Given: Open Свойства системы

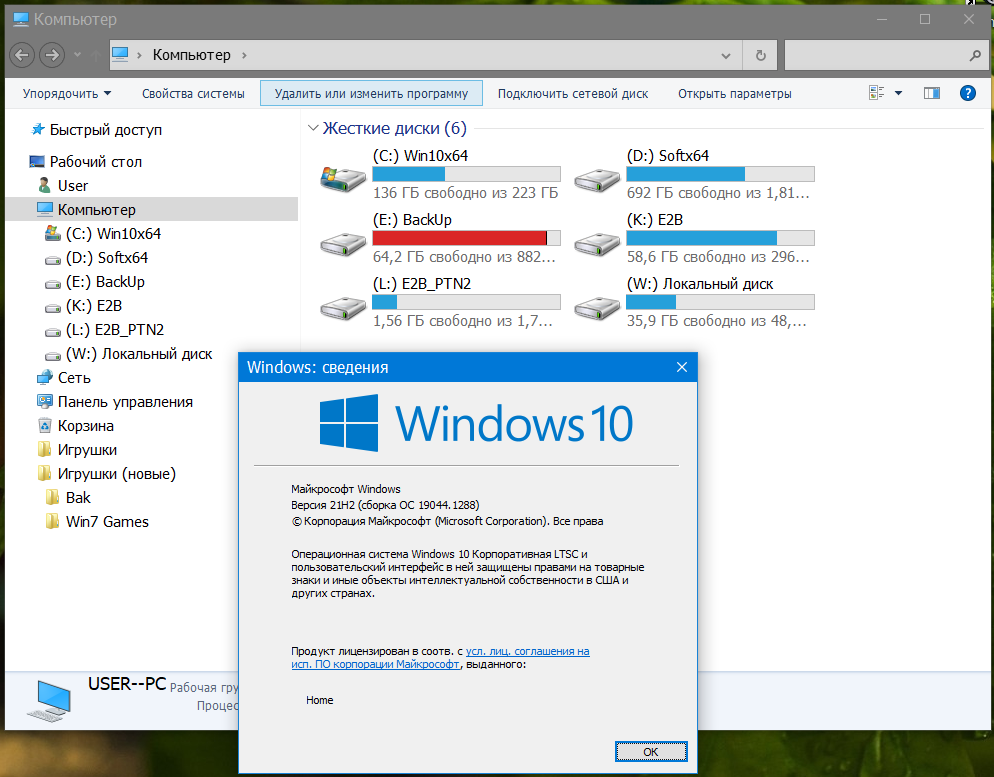Looking at the screenshot, I should pos(193,94).
